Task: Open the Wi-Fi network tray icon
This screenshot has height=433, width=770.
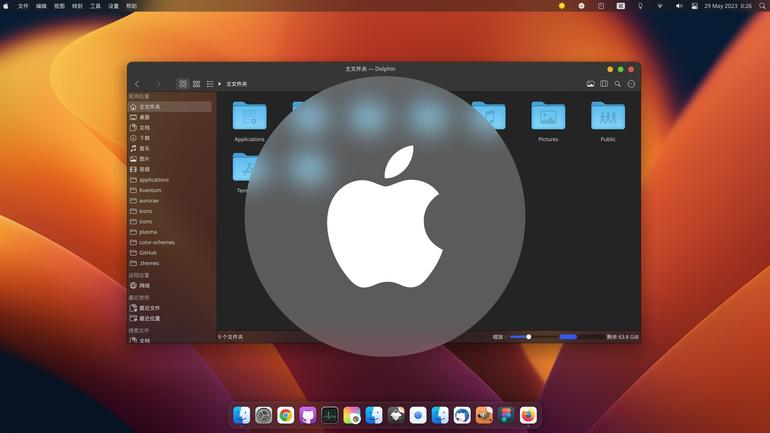Action: 660,6
